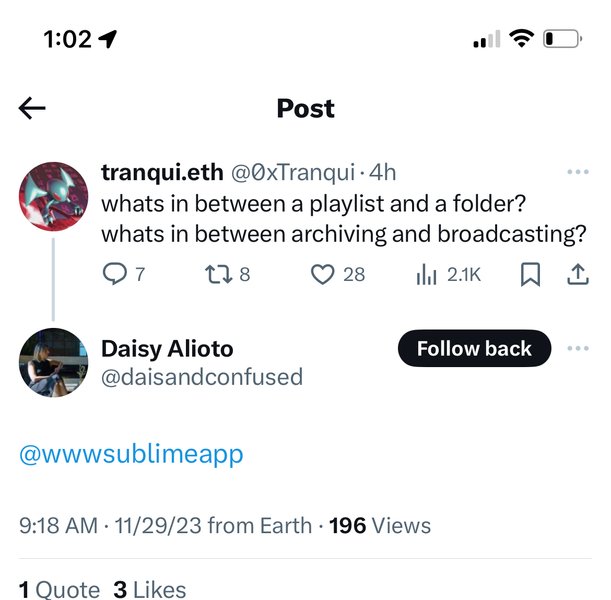View the 1 Quote list
Screen dimensions: 611x600
pos(59,589)
